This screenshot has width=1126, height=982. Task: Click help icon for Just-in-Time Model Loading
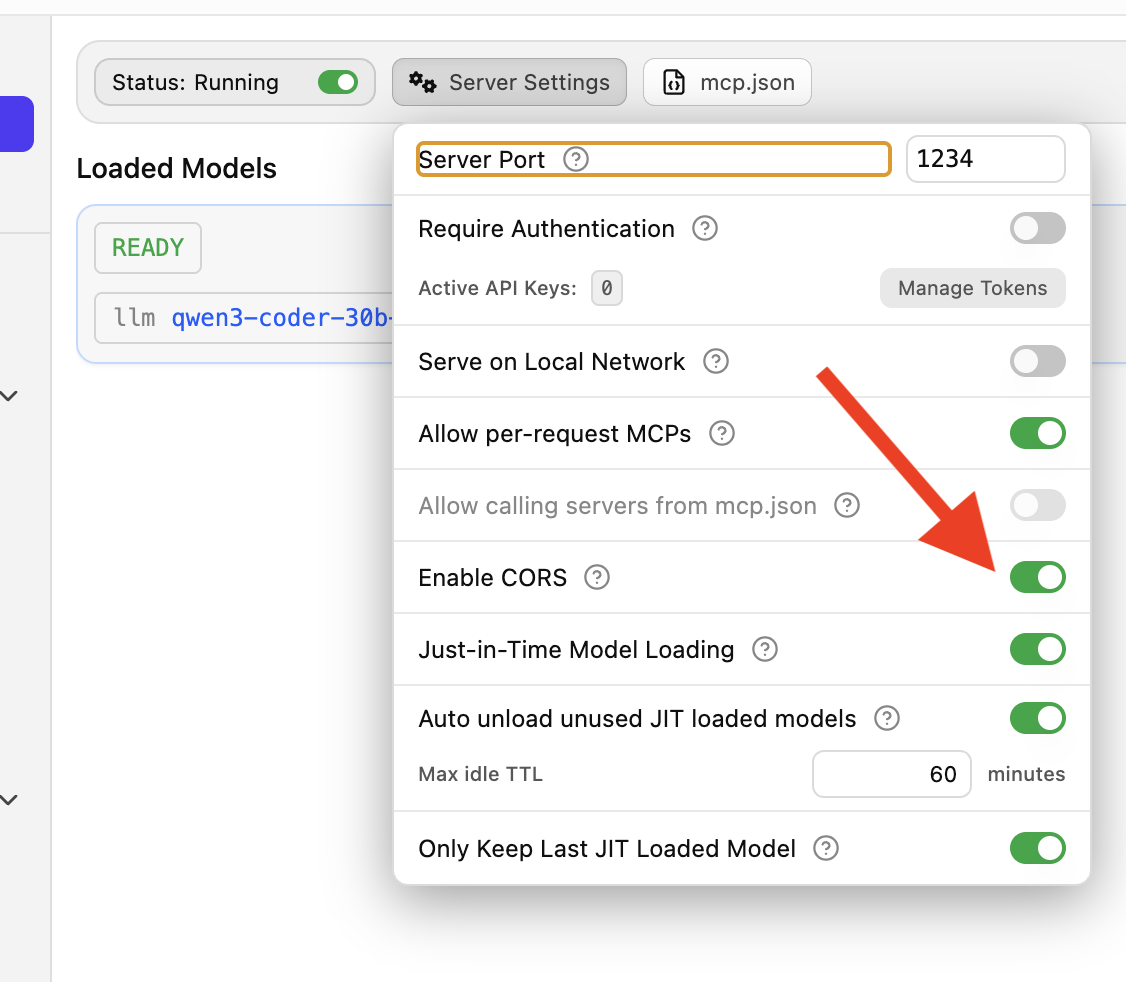(x=765, y=650)
